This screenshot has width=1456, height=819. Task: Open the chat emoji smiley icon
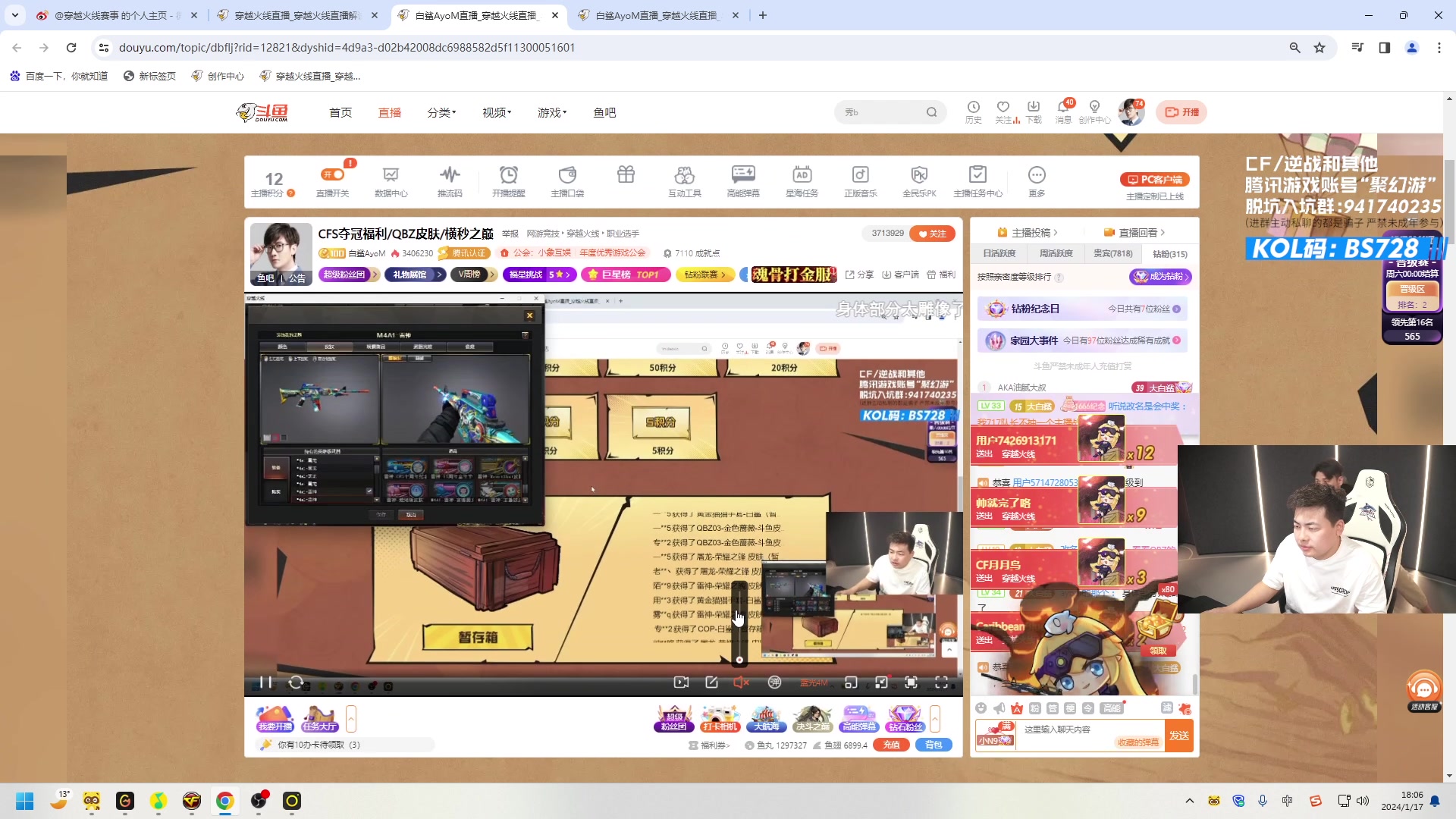981,708
